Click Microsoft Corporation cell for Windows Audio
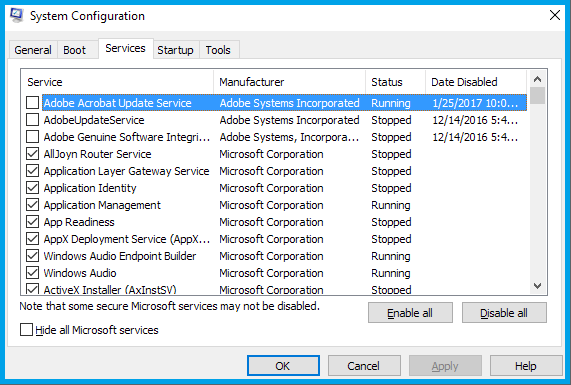The width and height of the screenshot is (571, 385). click(271, 273)
